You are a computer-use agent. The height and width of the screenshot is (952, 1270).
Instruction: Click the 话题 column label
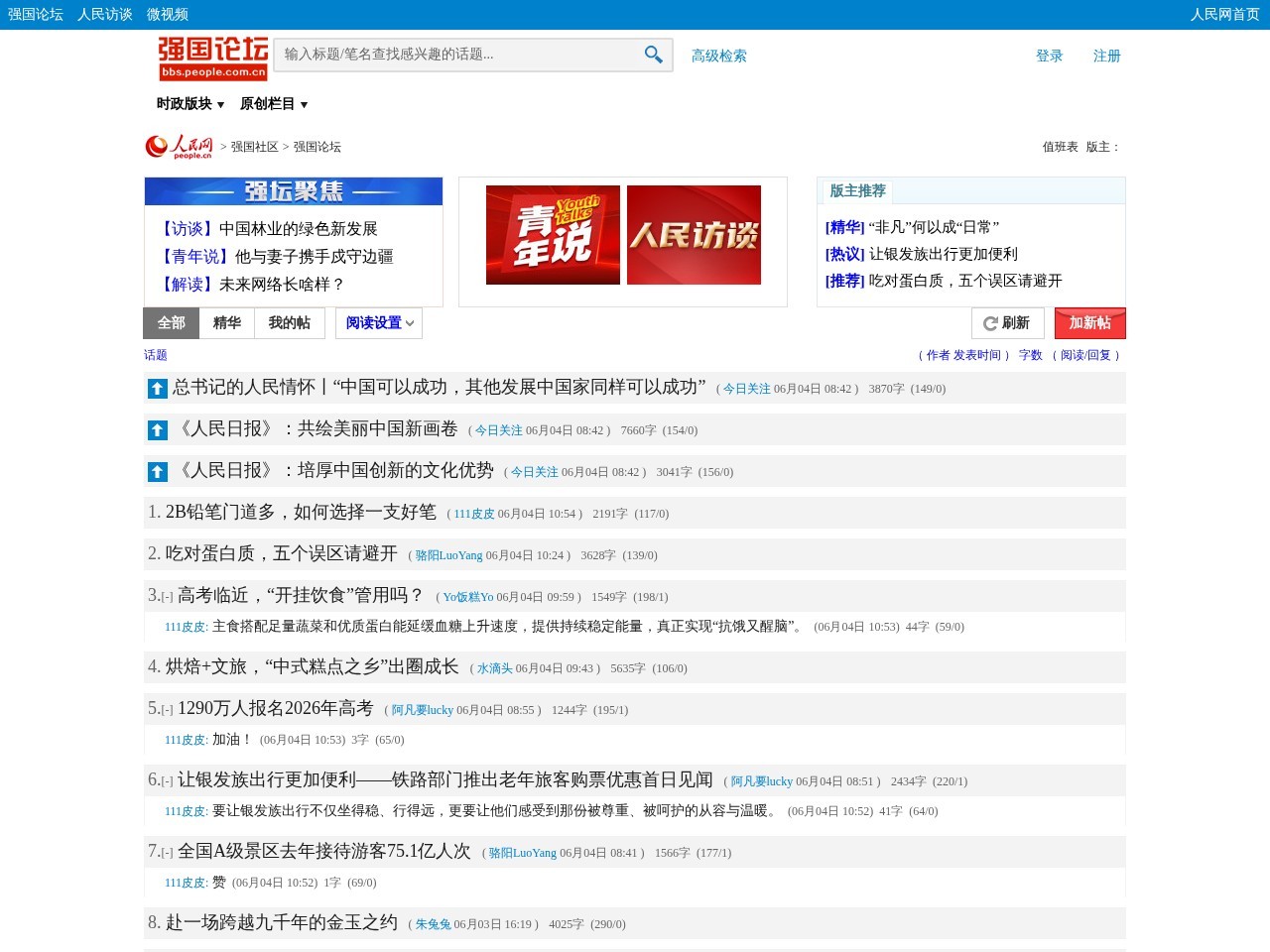(156, 355)
